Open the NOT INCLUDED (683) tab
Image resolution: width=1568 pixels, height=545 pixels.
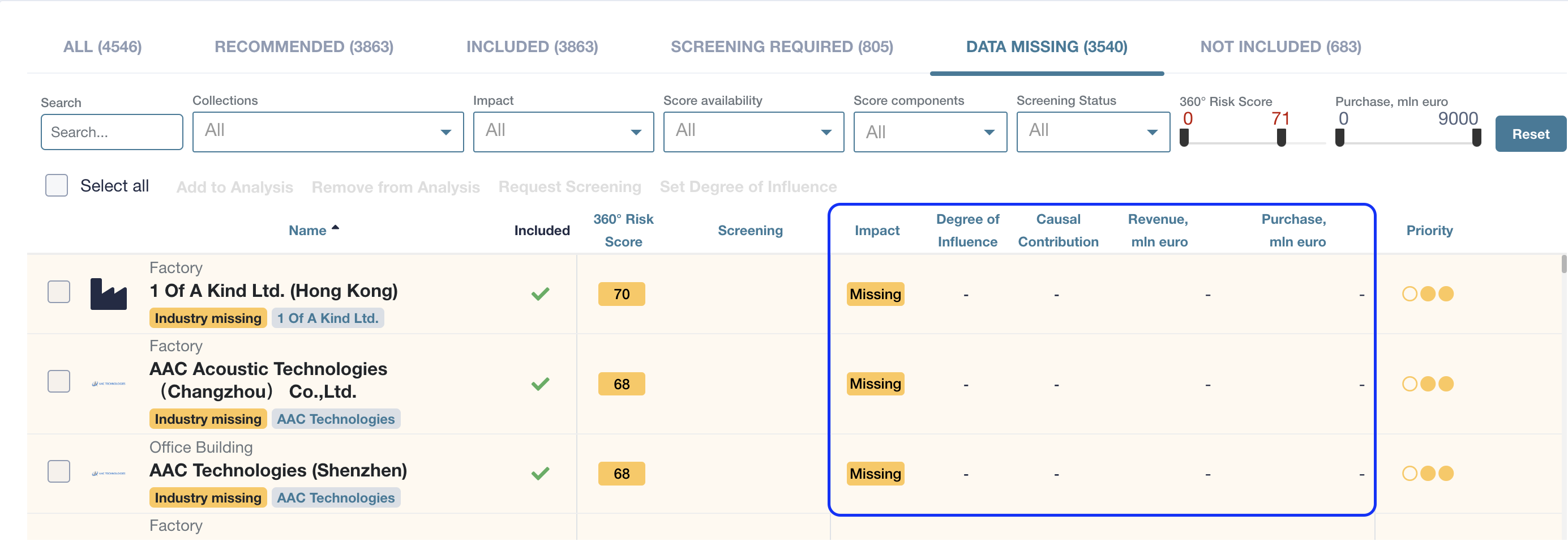(x=1280, y=47)
